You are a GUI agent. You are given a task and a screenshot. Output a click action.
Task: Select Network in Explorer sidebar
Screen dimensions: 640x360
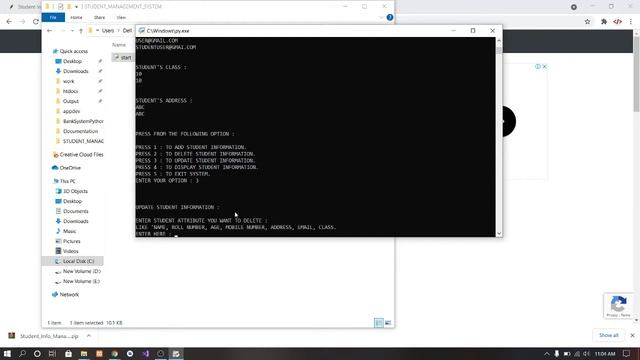(x=69, y=294)
